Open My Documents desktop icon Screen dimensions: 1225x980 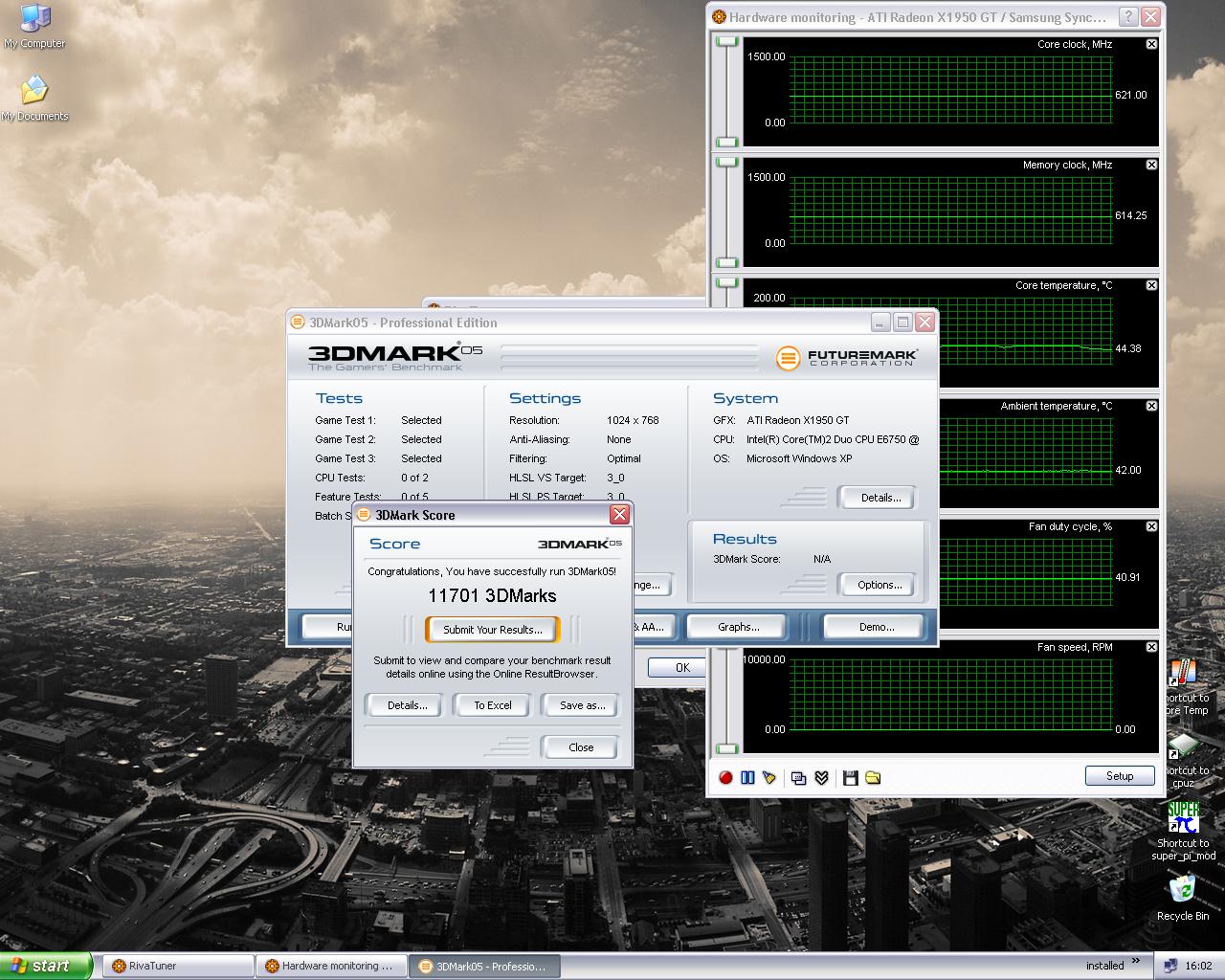pos(34,100)
